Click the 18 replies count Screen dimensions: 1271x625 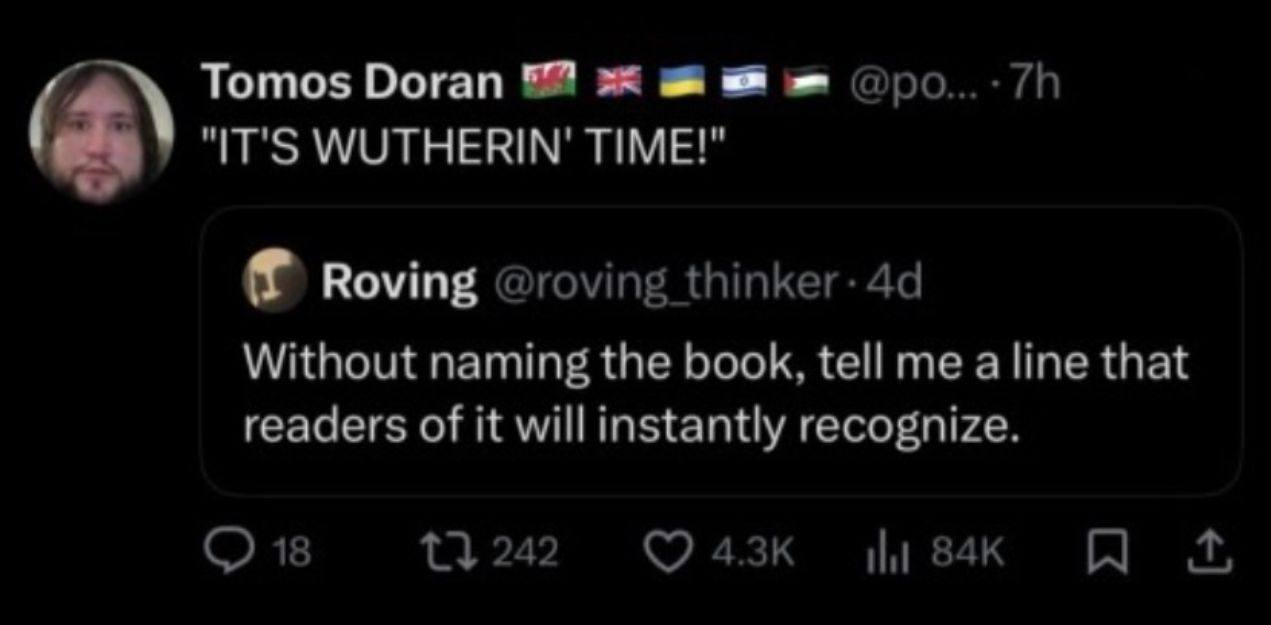pyautogui.click(x=292, y=549)
